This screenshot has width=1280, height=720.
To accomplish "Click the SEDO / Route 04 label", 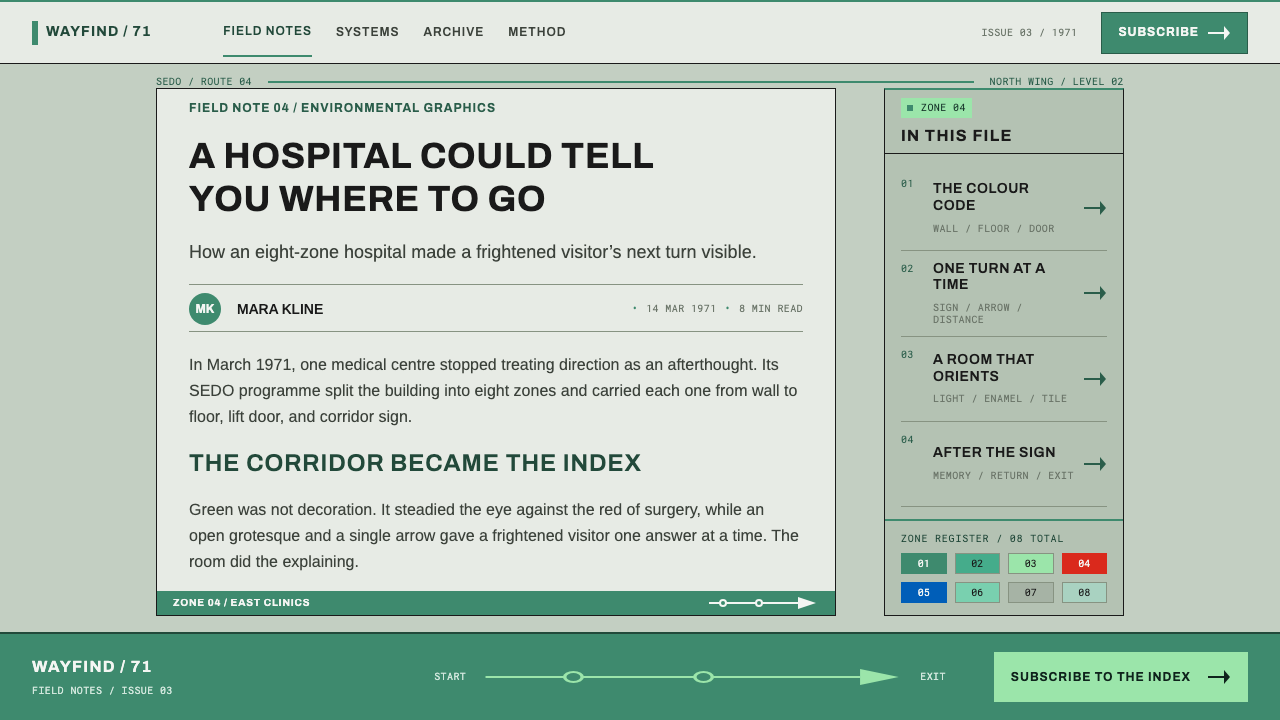I will pos(204,82).
